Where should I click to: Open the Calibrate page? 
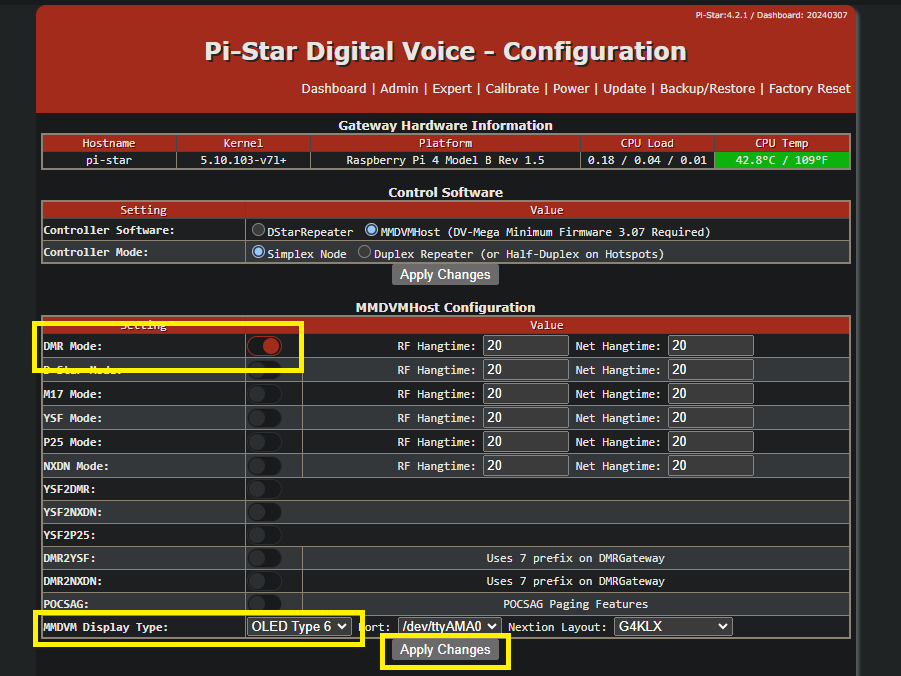point(512,89)
